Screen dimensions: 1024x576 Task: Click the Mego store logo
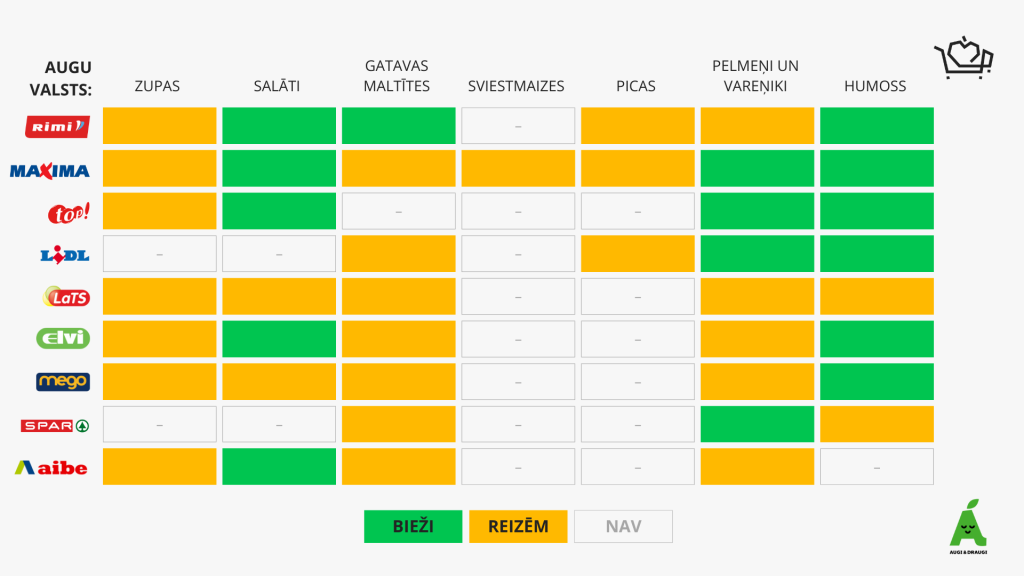(63, 382)
